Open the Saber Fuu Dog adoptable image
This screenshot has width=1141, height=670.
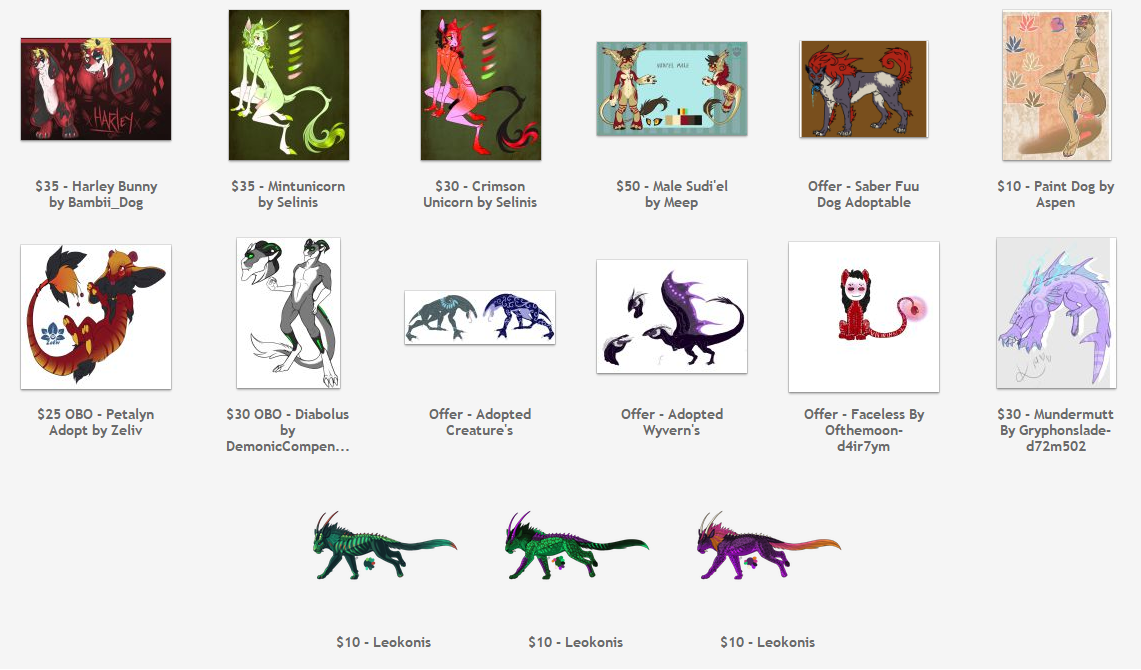(864, 89)
